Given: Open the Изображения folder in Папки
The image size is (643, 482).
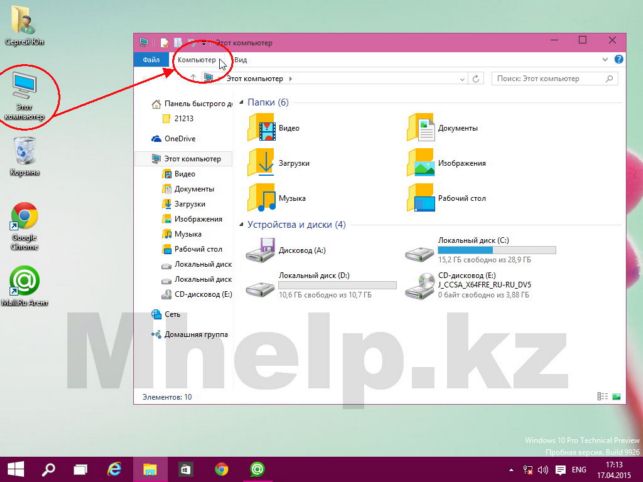Looking at the screenshot, I should tap(446, 163).
